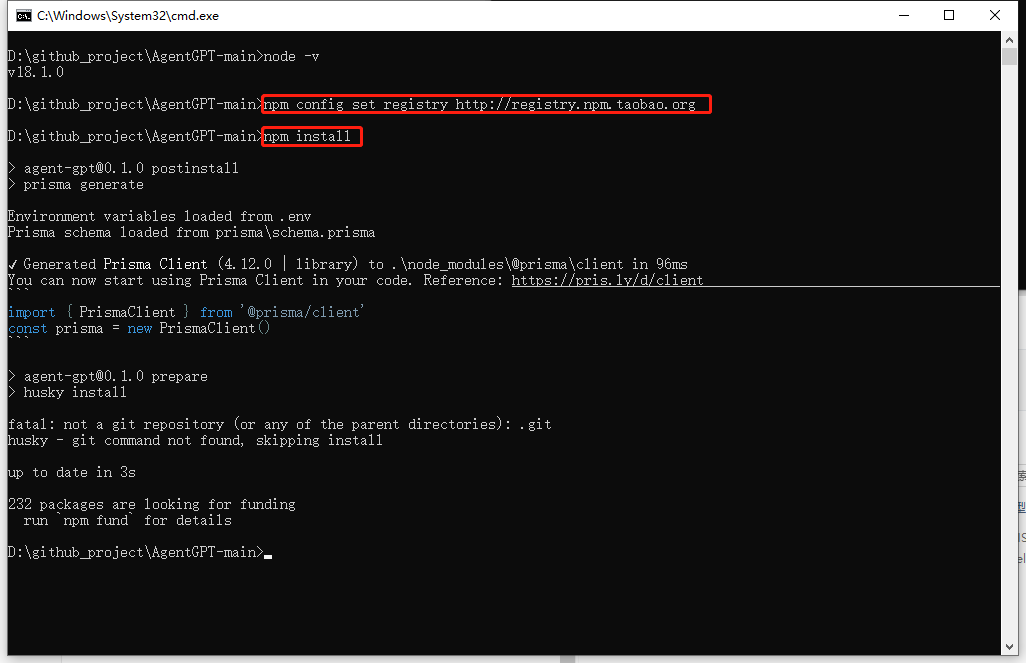1026x663 pixels.
Task: Click the title text C:\Windows\System32\cmd.exe
Action: pos(128,16)
